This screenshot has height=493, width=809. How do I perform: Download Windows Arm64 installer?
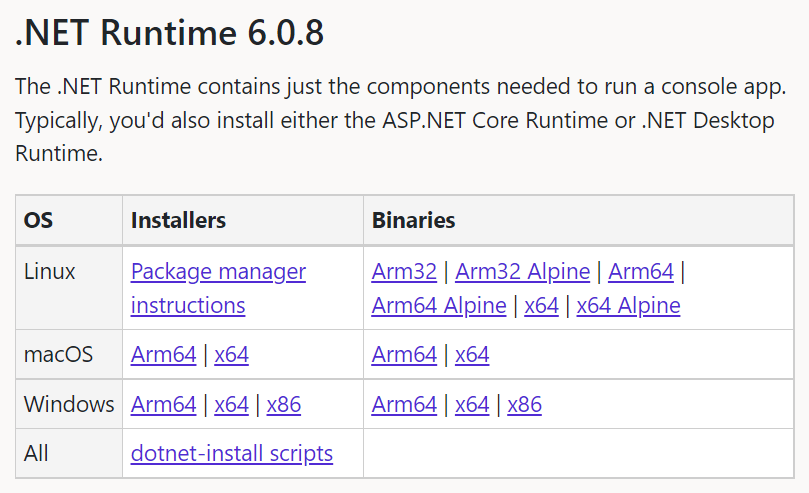[163, 405]
